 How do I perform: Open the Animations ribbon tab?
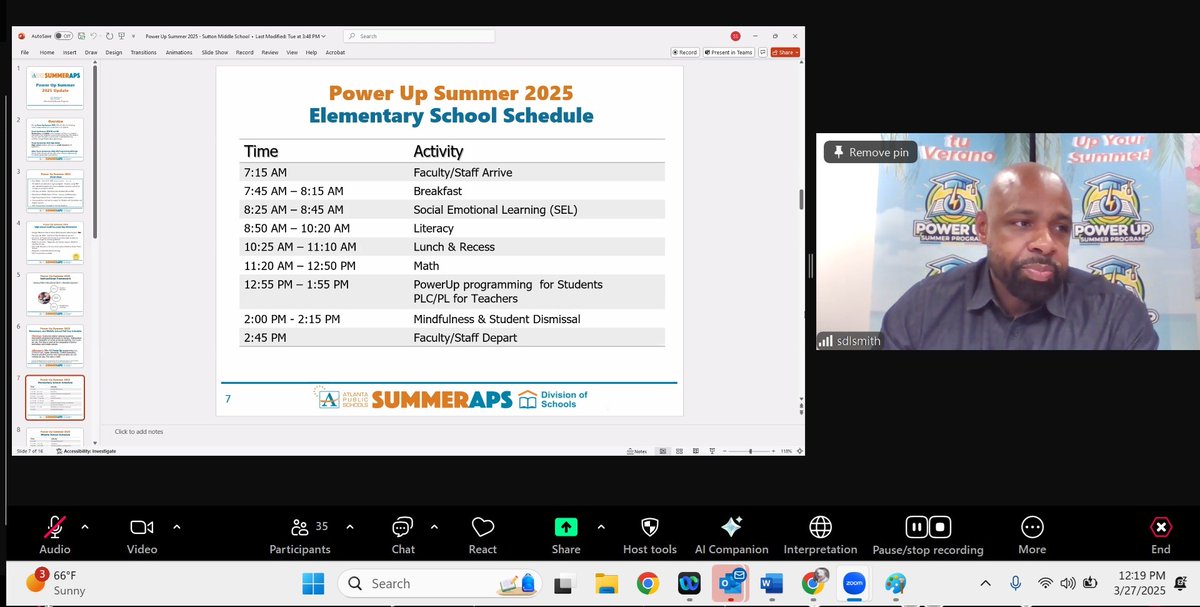coord(179,52)
